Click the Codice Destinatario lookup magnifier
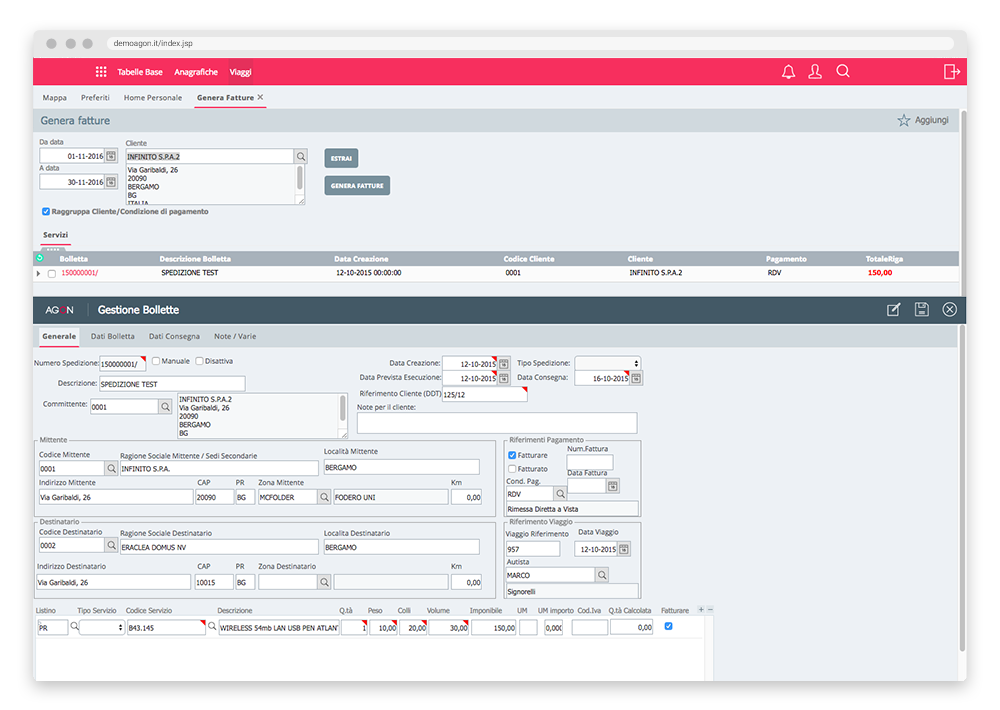This screenshot has width=1000, height=710. point(112,545)
